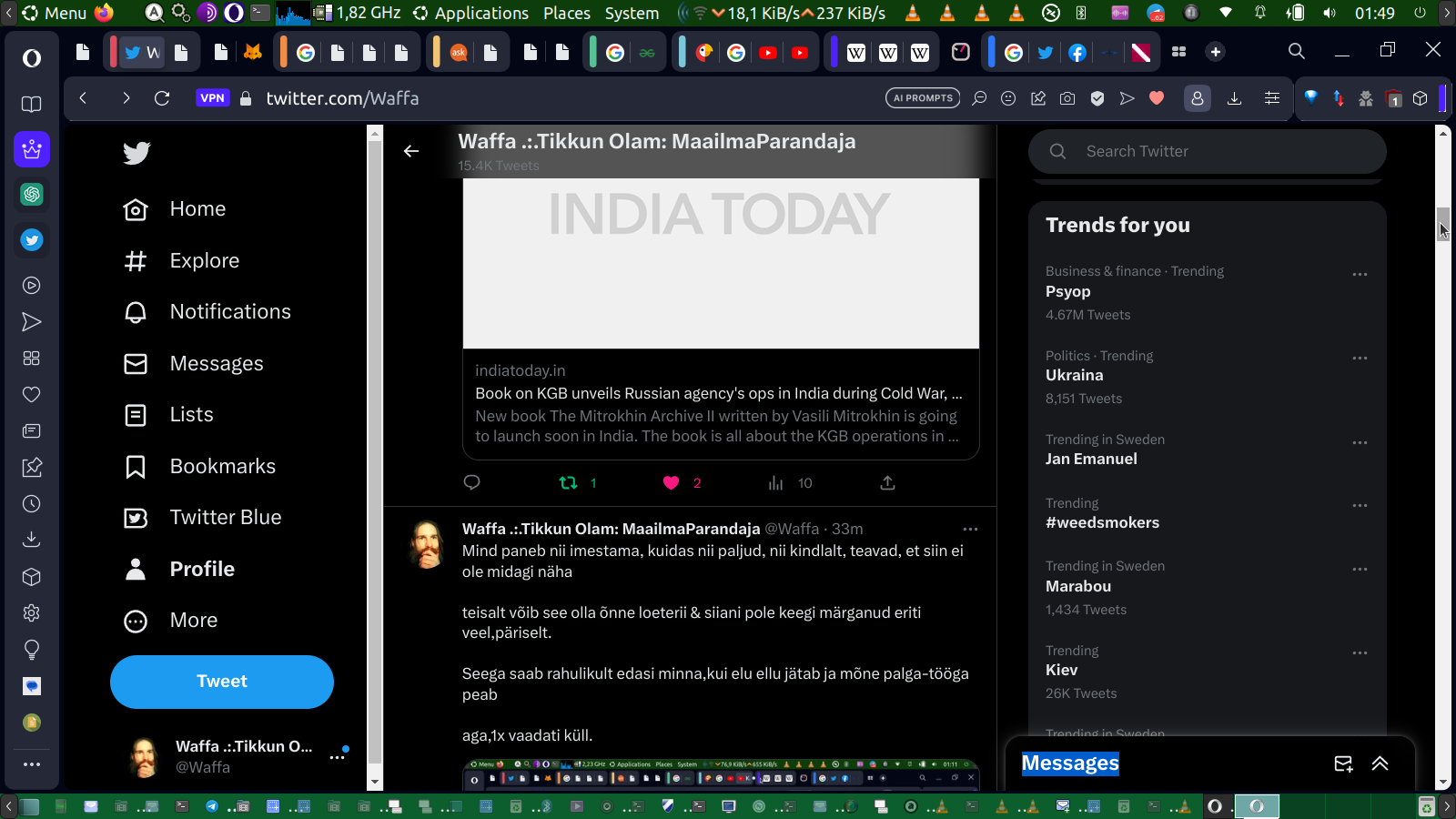Open options for the Psyop trend
The height and width of the screenshot is (819, 1456).
pyautogui.click(x=1360, y=274)
